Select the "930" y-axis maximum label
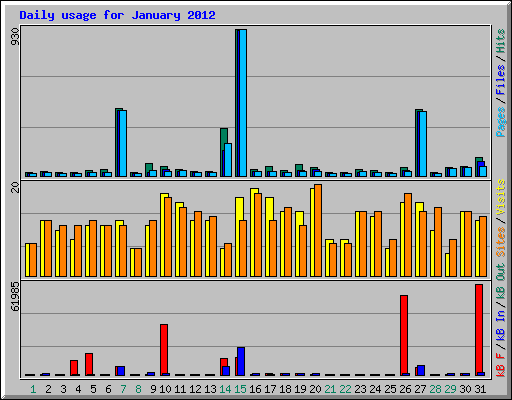Viewport: 512px width, 400px height. tap(15, 37)
